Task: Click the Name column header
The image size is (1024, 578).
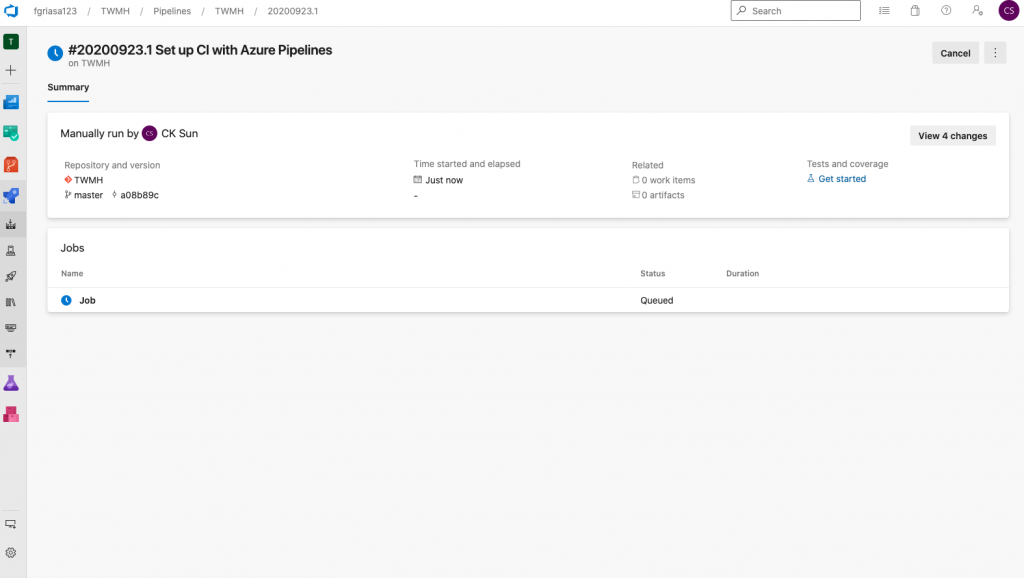Action: pos(72,274)
